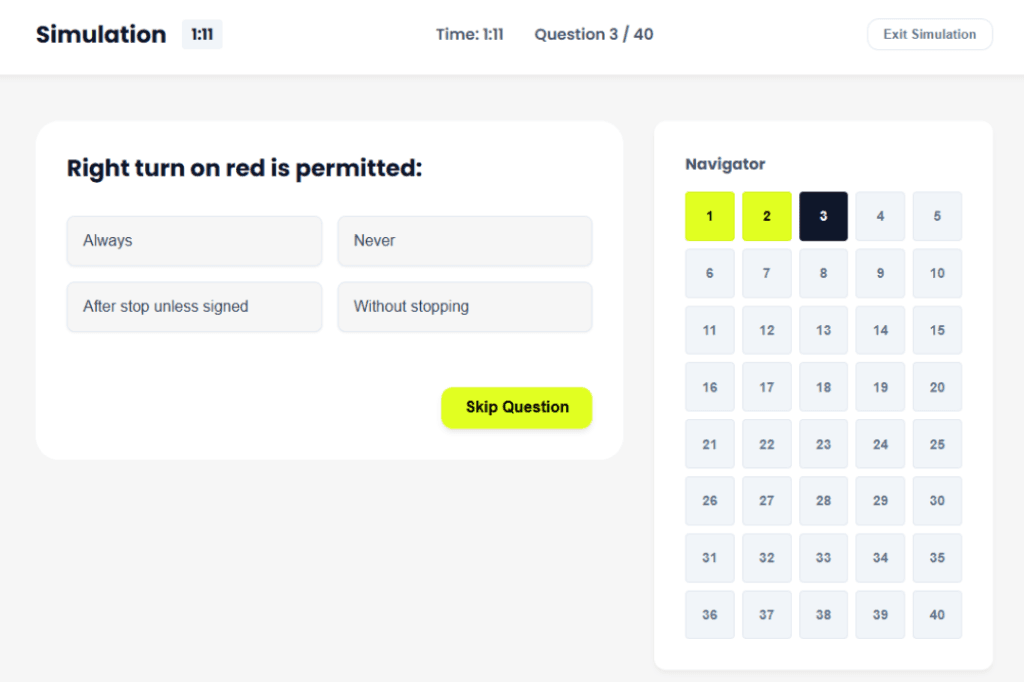Go to question 10 in navigator
The height and width of the screenshot is (682, 1024).
pos(937,273)
